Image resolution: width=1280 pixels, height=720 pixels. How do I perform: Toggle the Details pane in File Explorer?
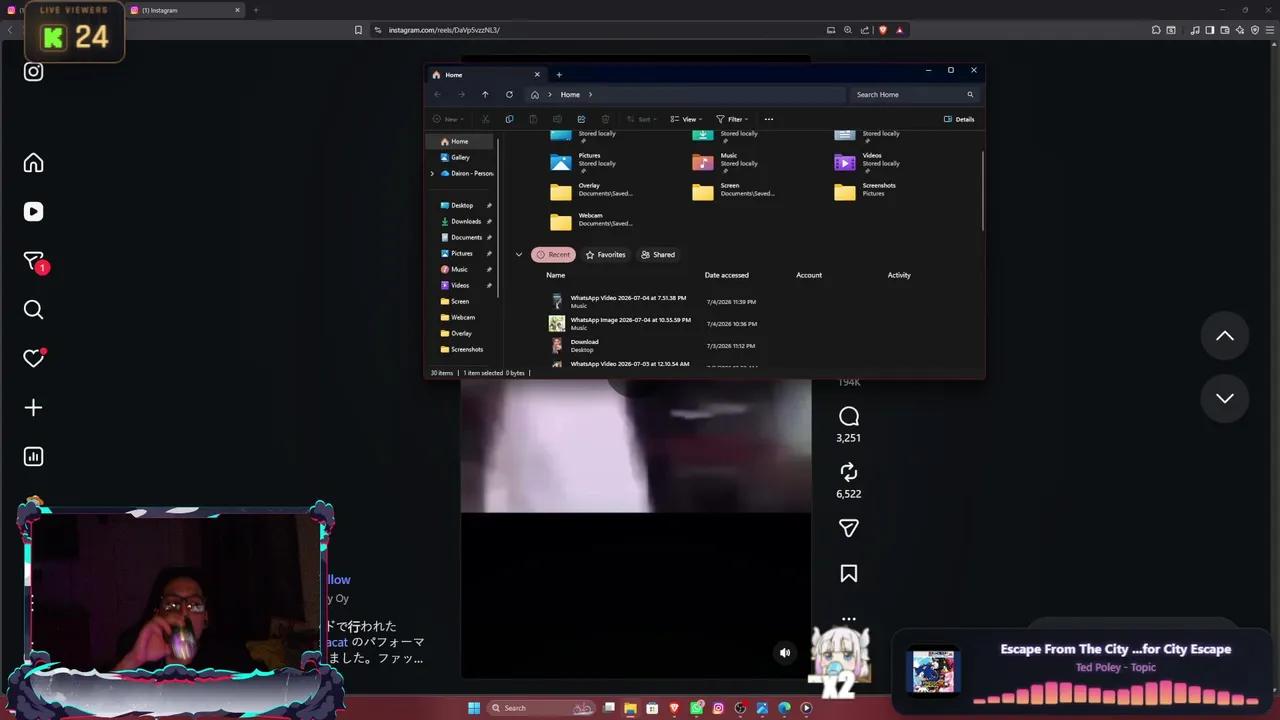pyautogui.click(x=959, y=119)
